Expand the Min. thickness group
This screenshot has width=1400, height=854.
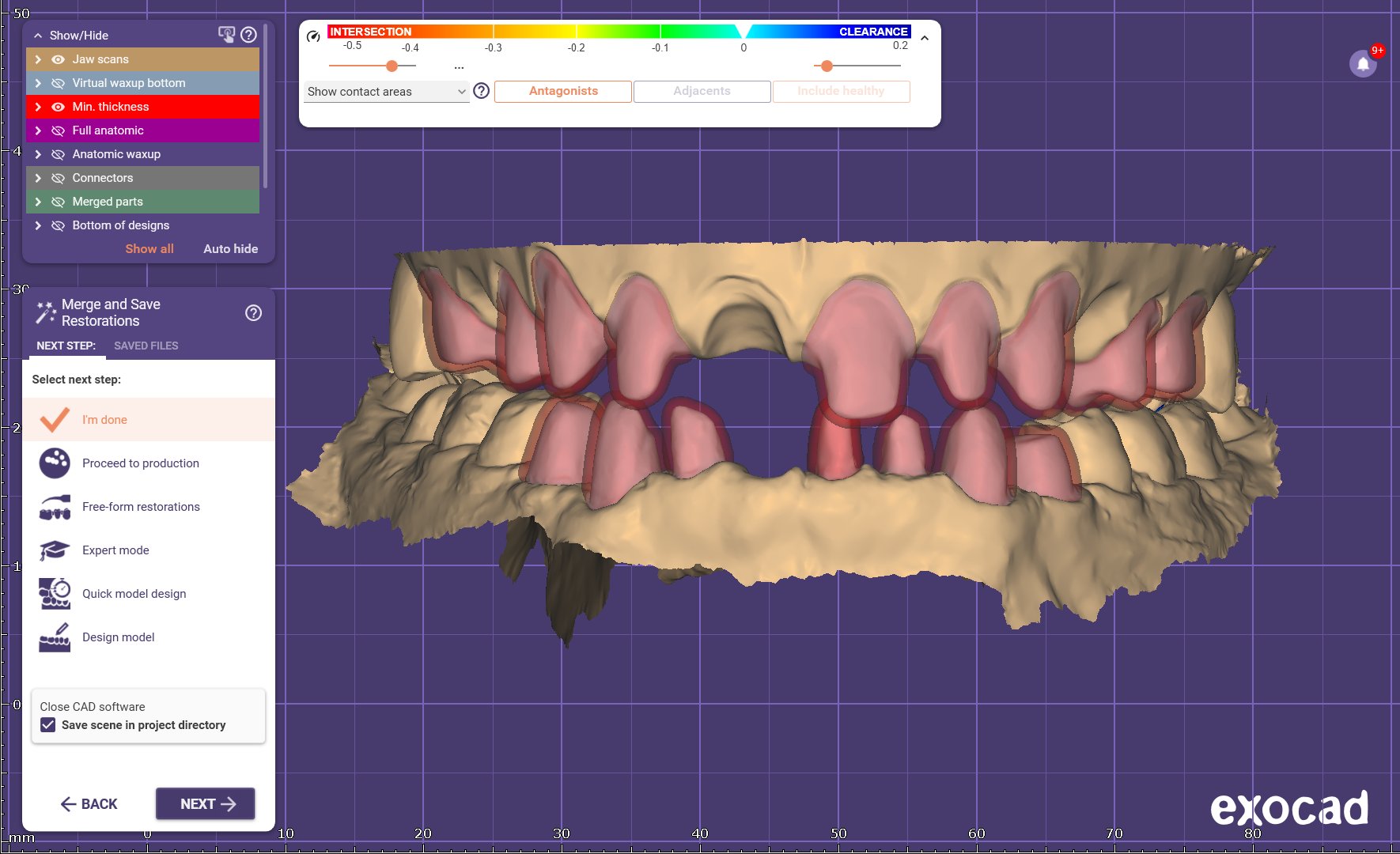38,107
